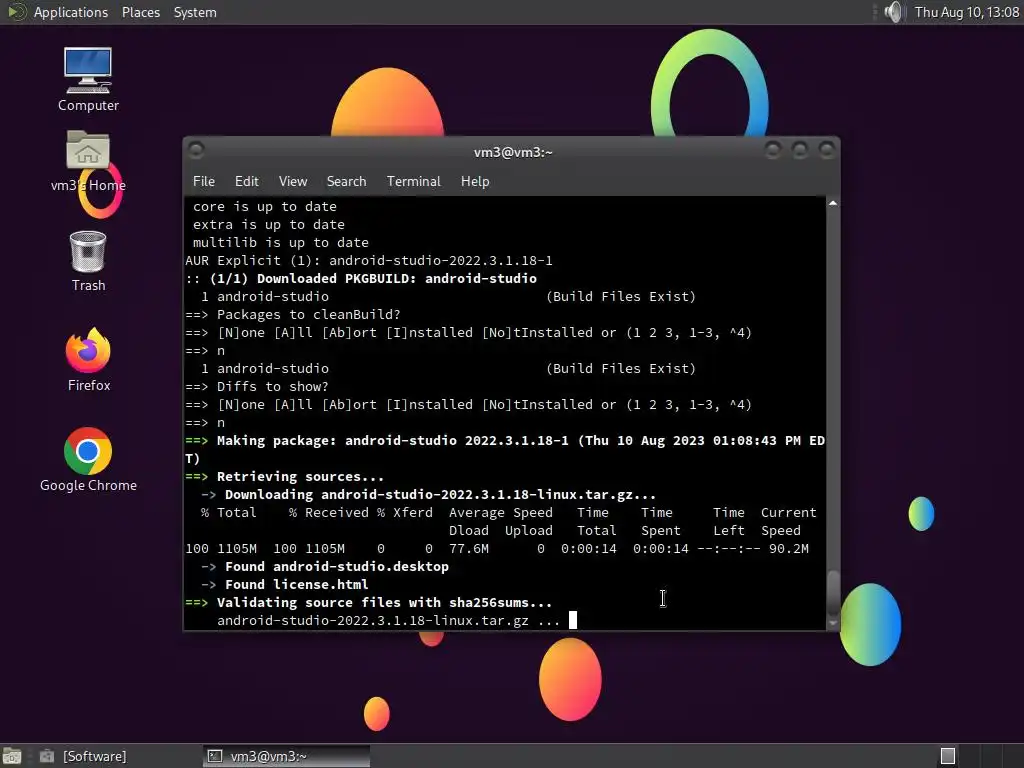This screenshot has height=768, width=1024.
Task: Click the terminal scrollbar down arrow
Action: tap(833, 623)
